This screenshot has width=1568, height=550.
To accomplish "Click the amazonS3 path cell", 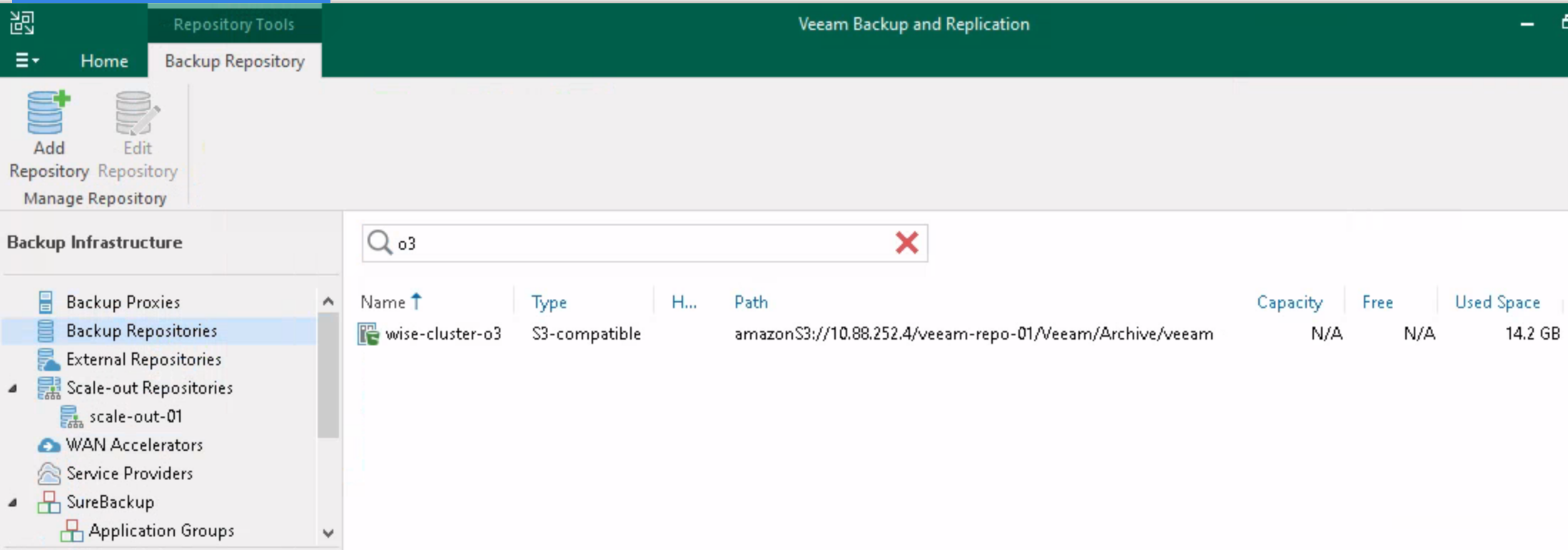I will (973, 333).
